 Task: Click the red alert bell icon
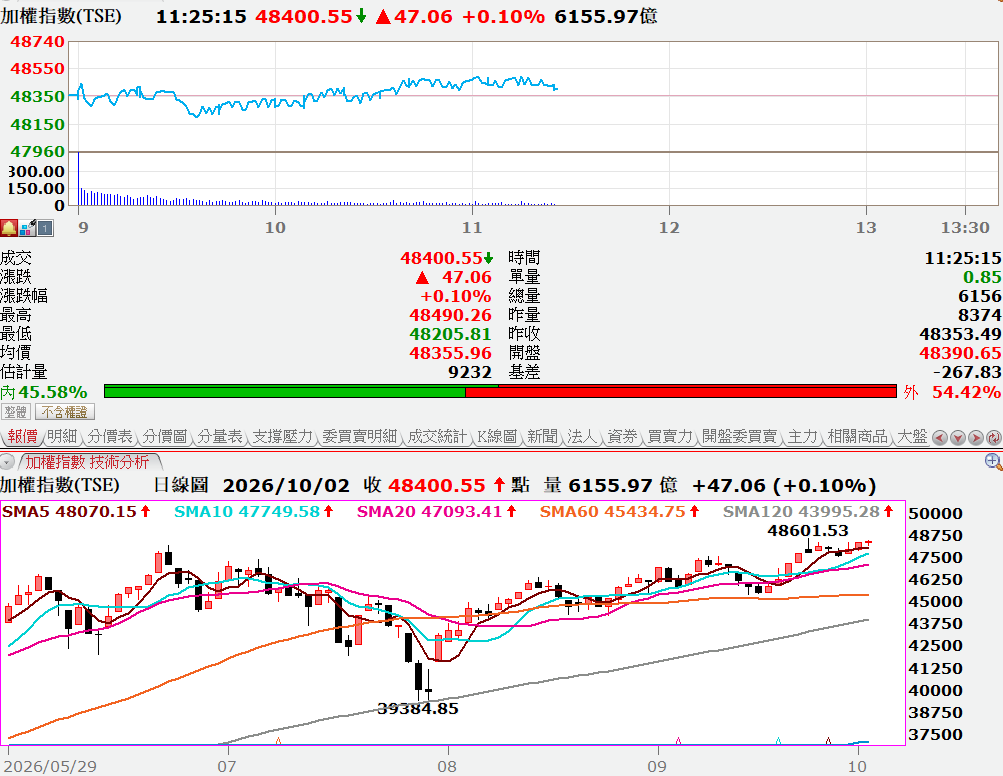click(x=9, y=228)
